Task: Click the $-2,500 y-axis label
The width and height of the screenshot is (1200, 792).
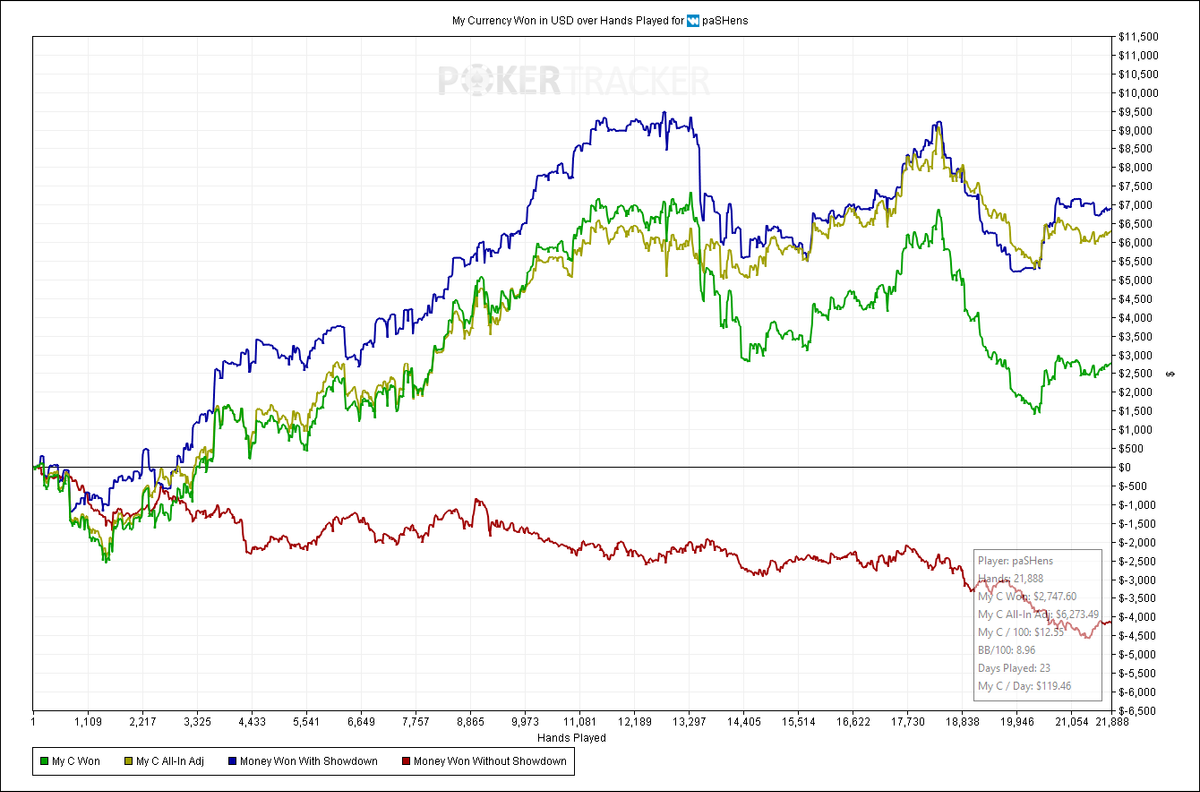Action: click(1138, 560)
